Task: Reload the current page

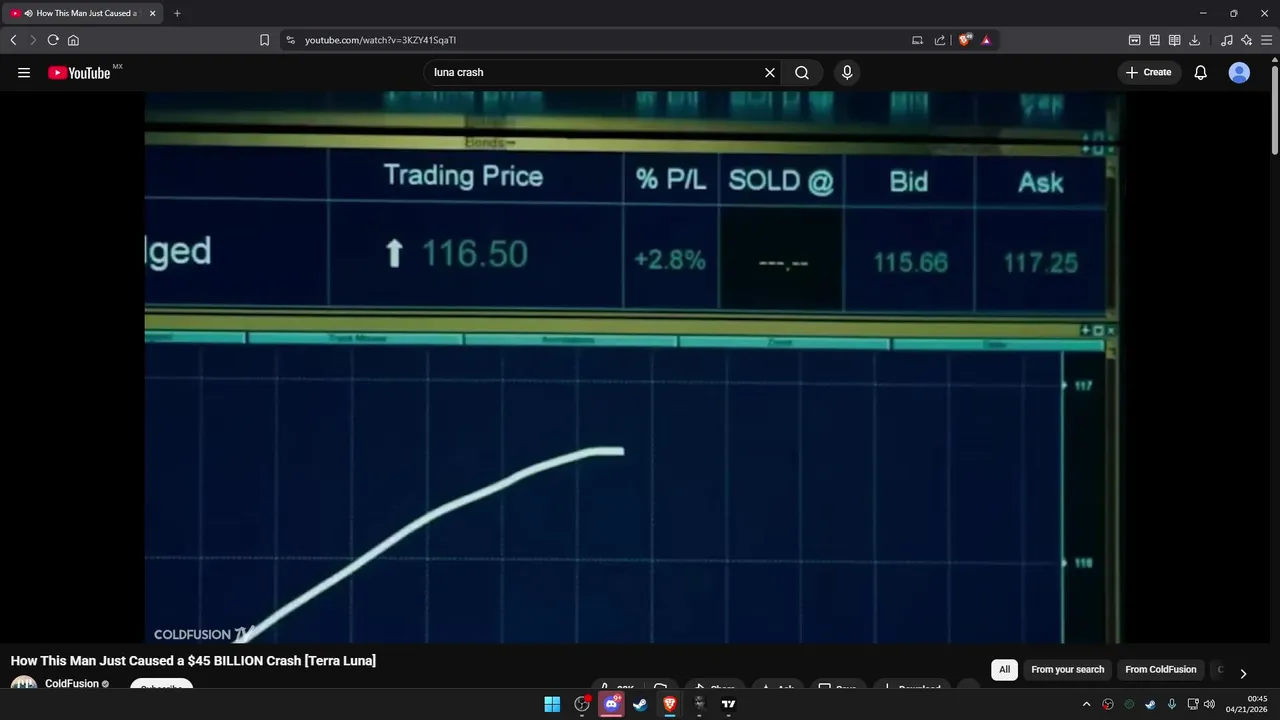Action: point(53,40)
